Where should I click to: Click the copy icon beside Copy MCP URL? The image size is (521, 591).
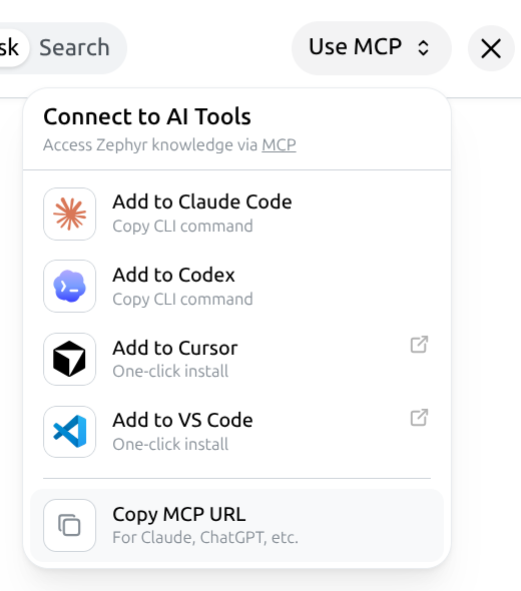70,525
